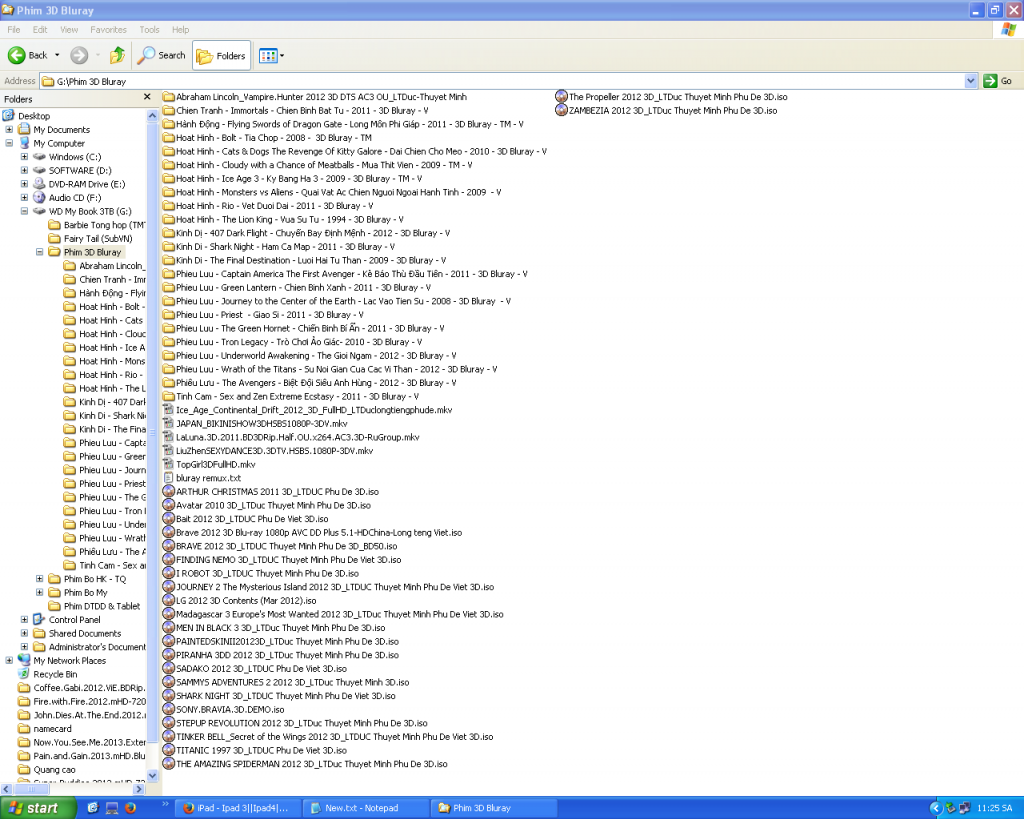Select Hoat Hinh - Bolt folder icon
Viewport: 1024px width, 819px height.
[168, 138]
